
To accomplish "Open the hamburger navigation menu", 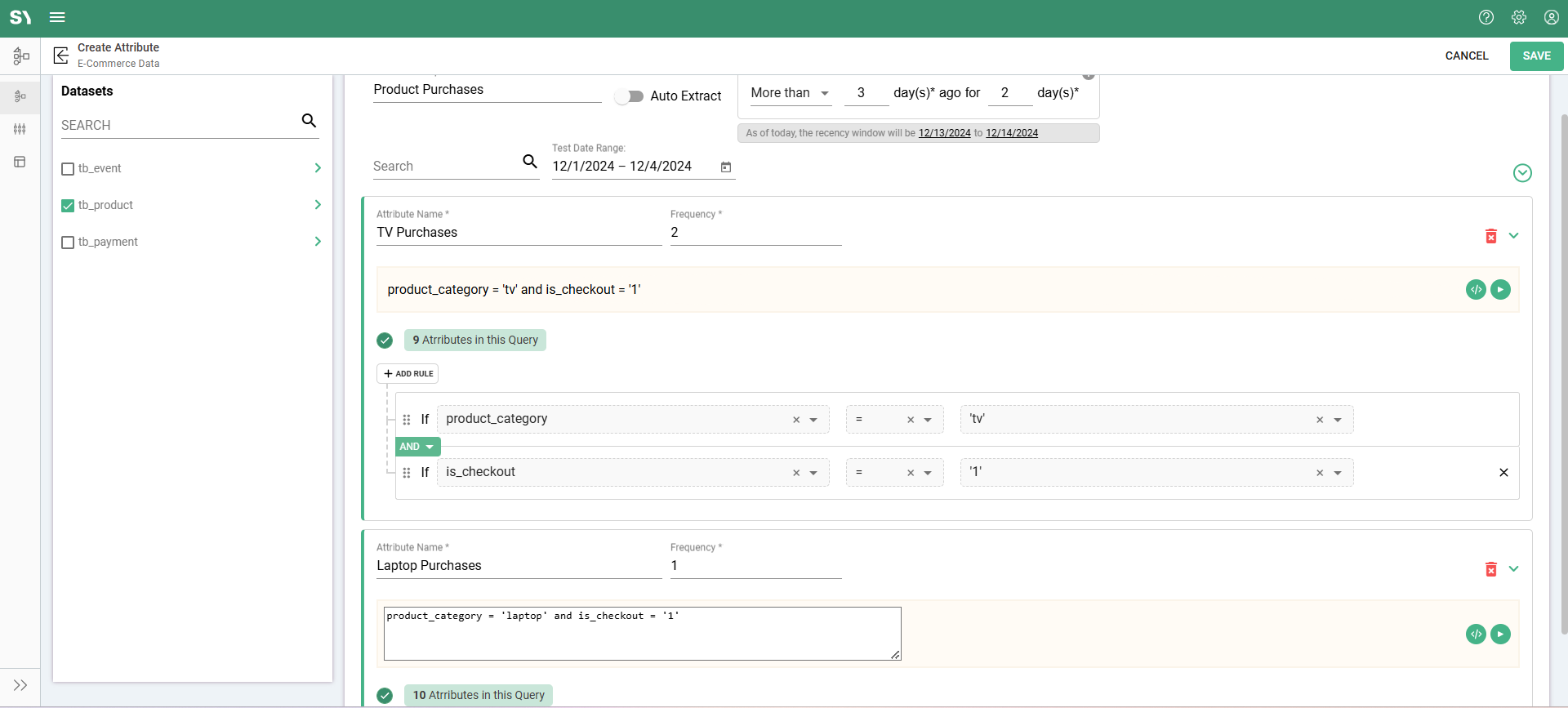I will 57,17.
